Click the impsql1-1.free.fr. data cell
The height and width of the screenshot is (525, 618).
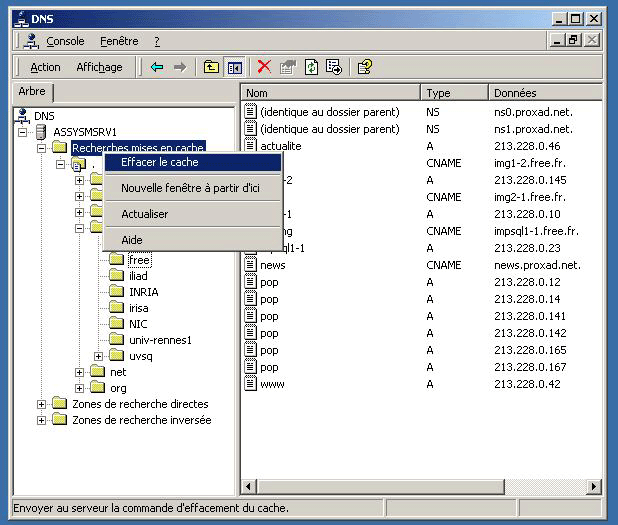(536, 231)
